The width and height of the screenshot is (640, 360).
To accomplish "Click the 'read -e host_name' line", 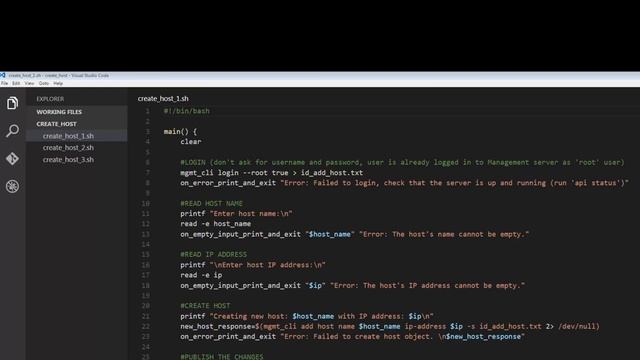I will pyautogui.click(x=216, y=224).
